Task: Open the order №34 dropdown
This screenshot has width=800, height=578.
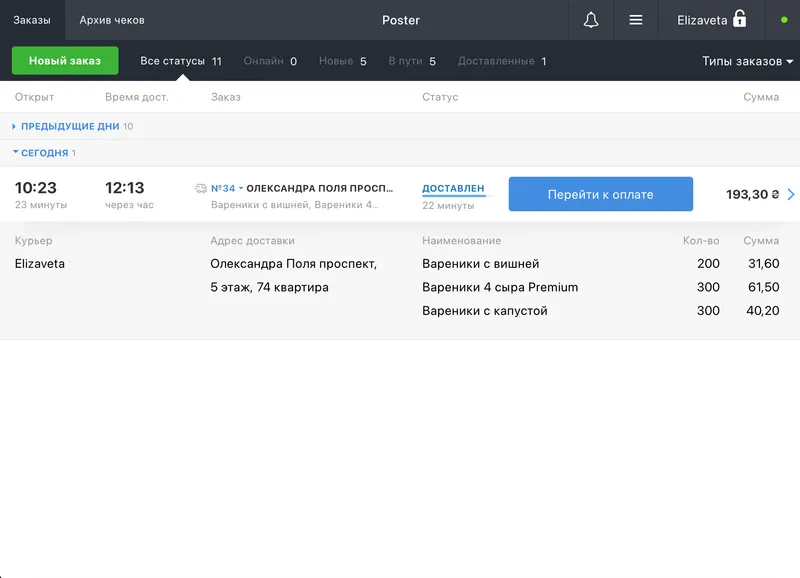Action: coord(227,188)
